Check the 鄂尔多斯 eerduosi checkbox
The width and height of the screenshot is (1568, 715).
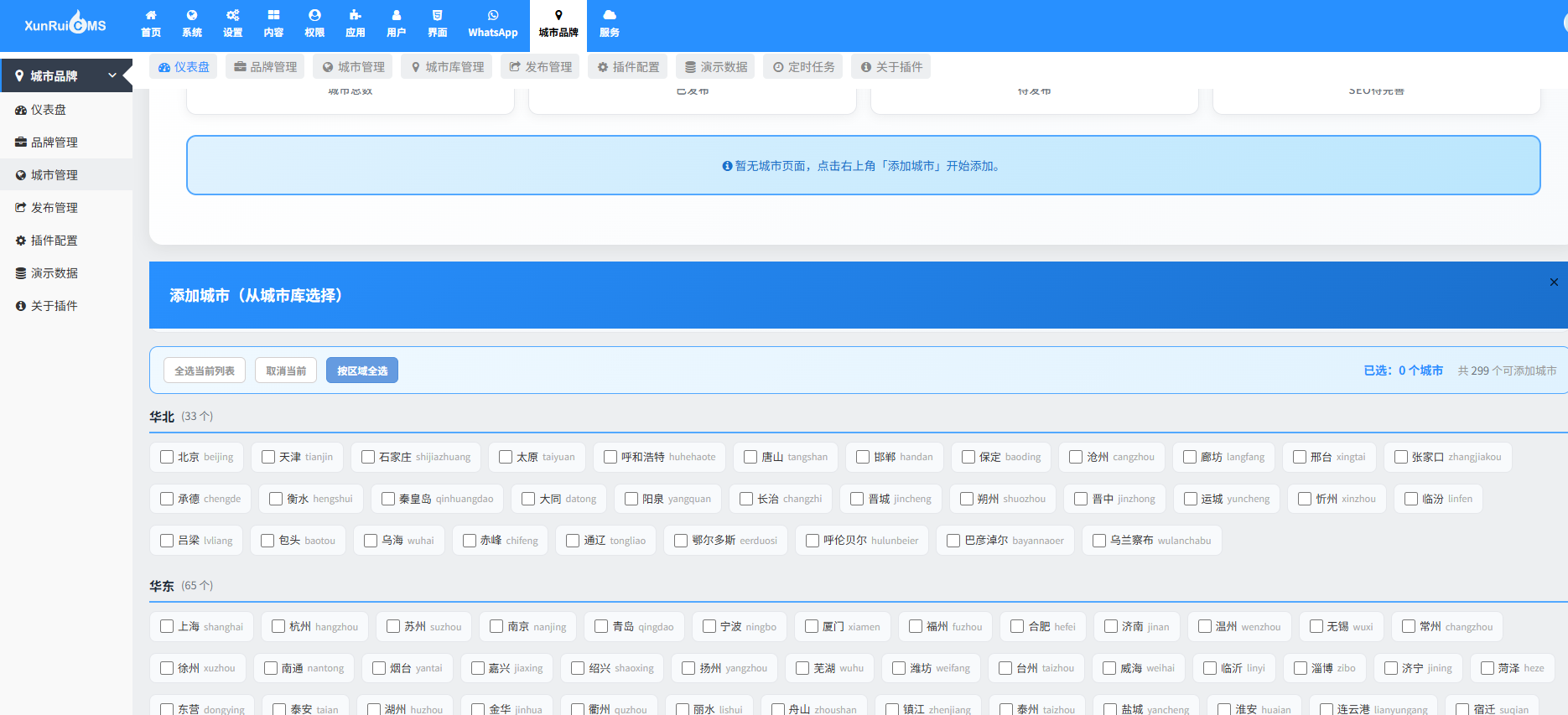tap(681, 541)
